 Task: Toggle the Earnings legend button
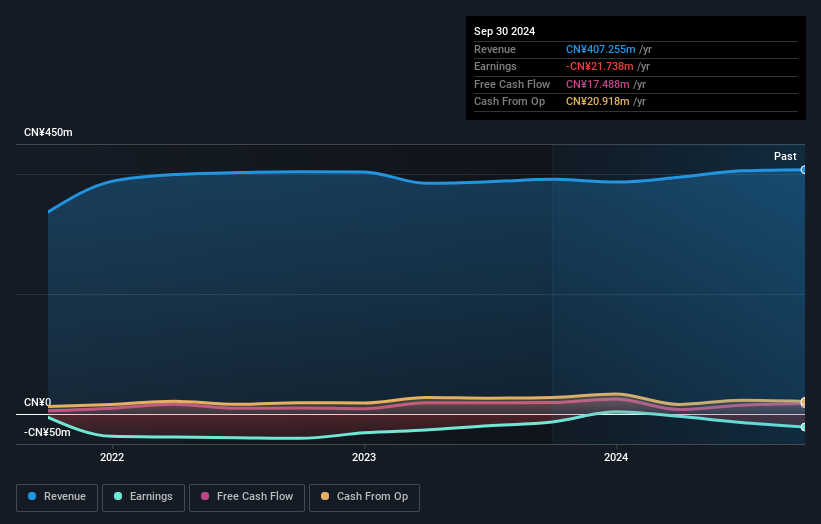(143, 497)
